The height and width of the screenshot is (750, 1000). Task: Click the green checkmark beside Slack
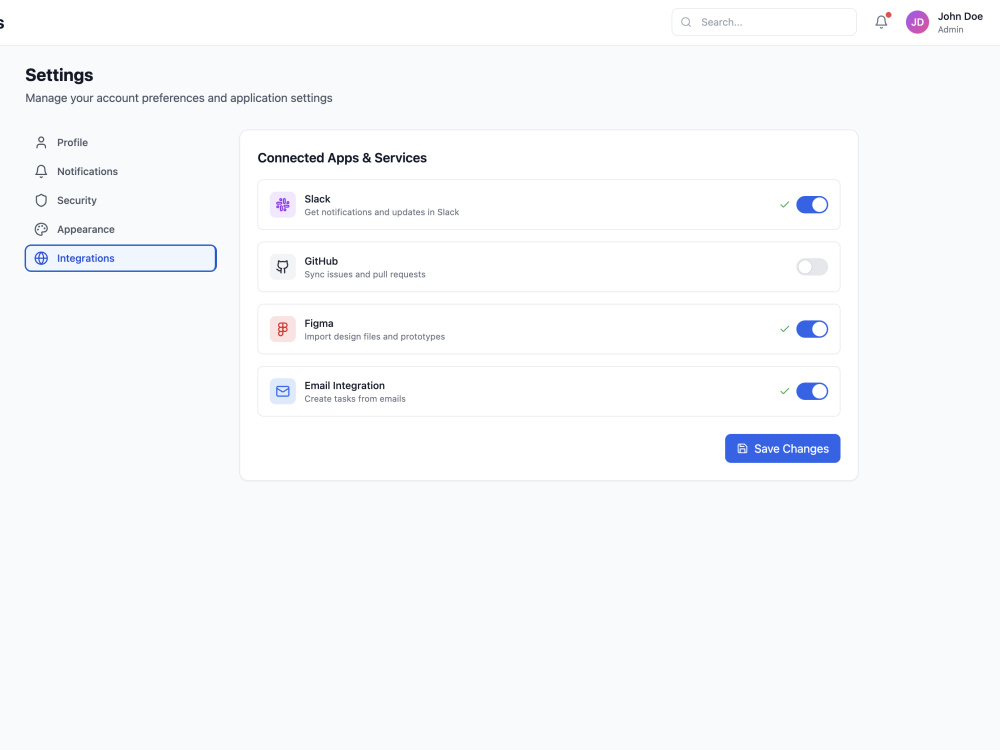click(x=784, y=205)
